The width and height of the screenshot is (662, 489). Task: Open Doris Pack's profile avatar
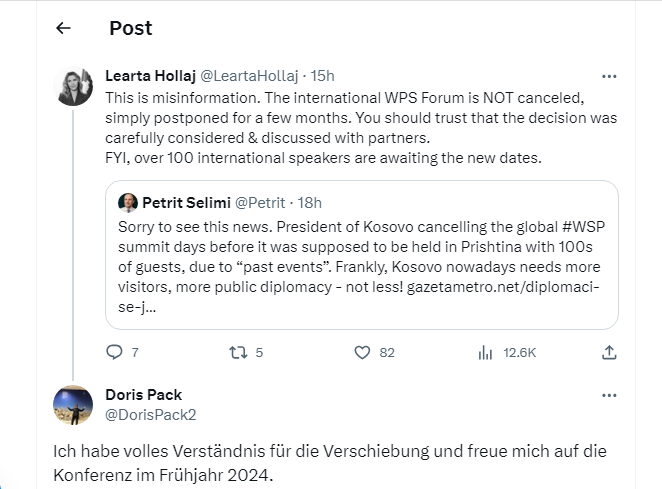(x=73, y=405)
